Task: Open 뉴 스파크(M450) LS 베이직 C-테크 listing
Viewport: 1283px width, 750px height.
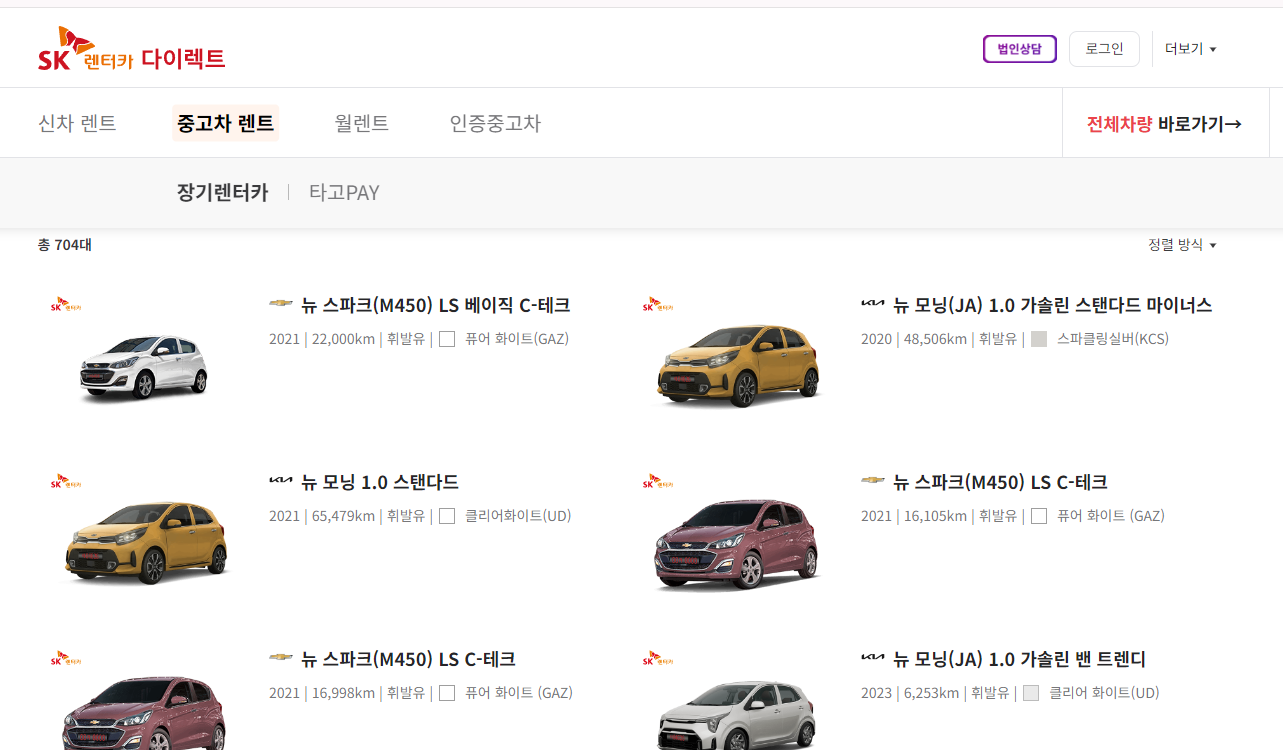Action: coord(435,304)
